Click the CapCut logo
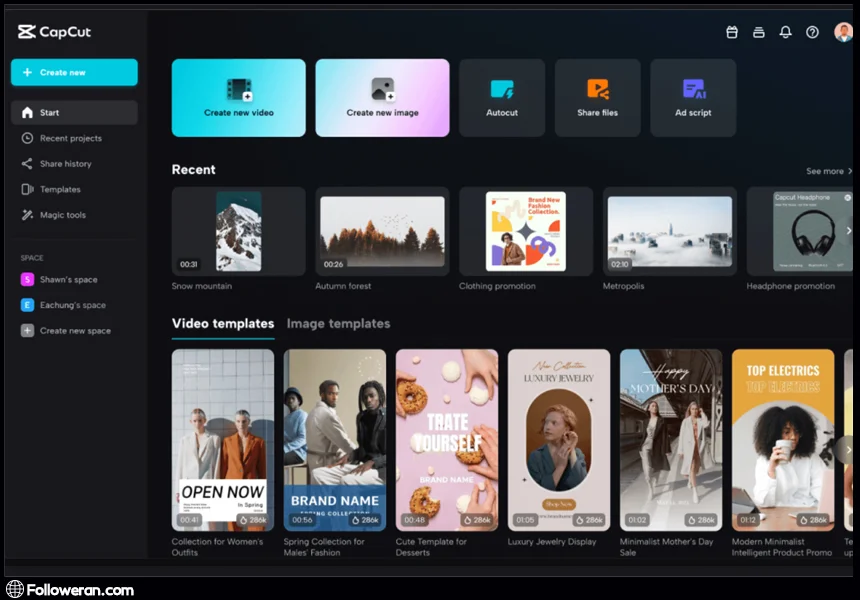 (x=54, y=32)
